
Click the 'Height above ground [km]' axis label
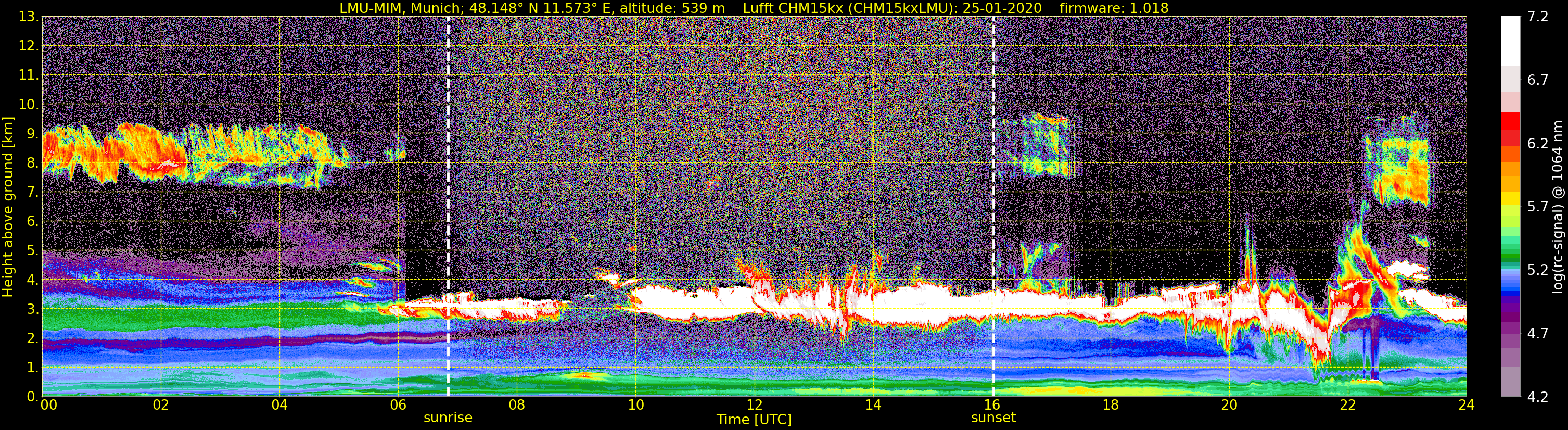point(8,207)
